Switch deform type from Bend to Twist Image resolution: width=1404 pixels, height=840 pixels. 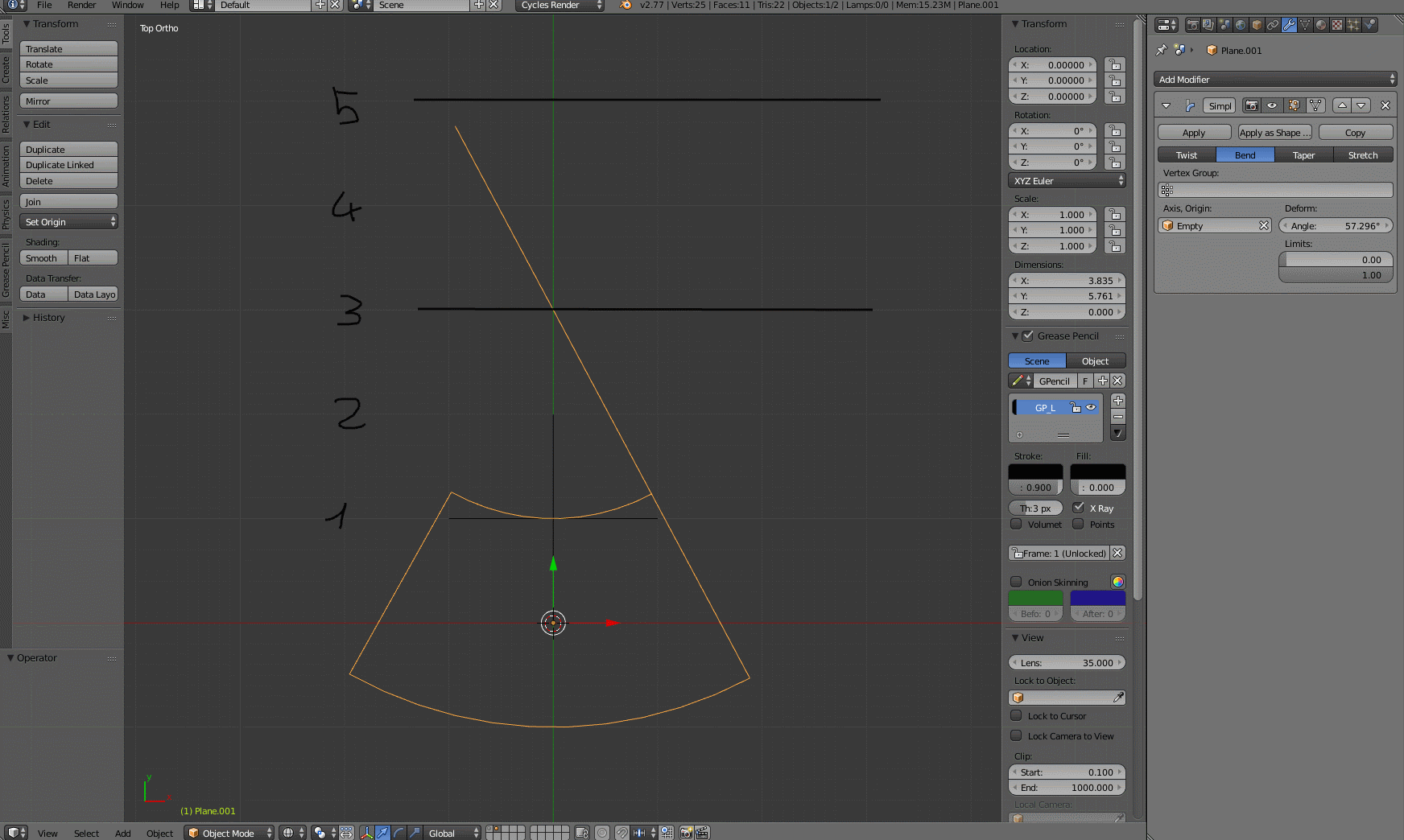pyautogui.click(x=1186, y=154)
